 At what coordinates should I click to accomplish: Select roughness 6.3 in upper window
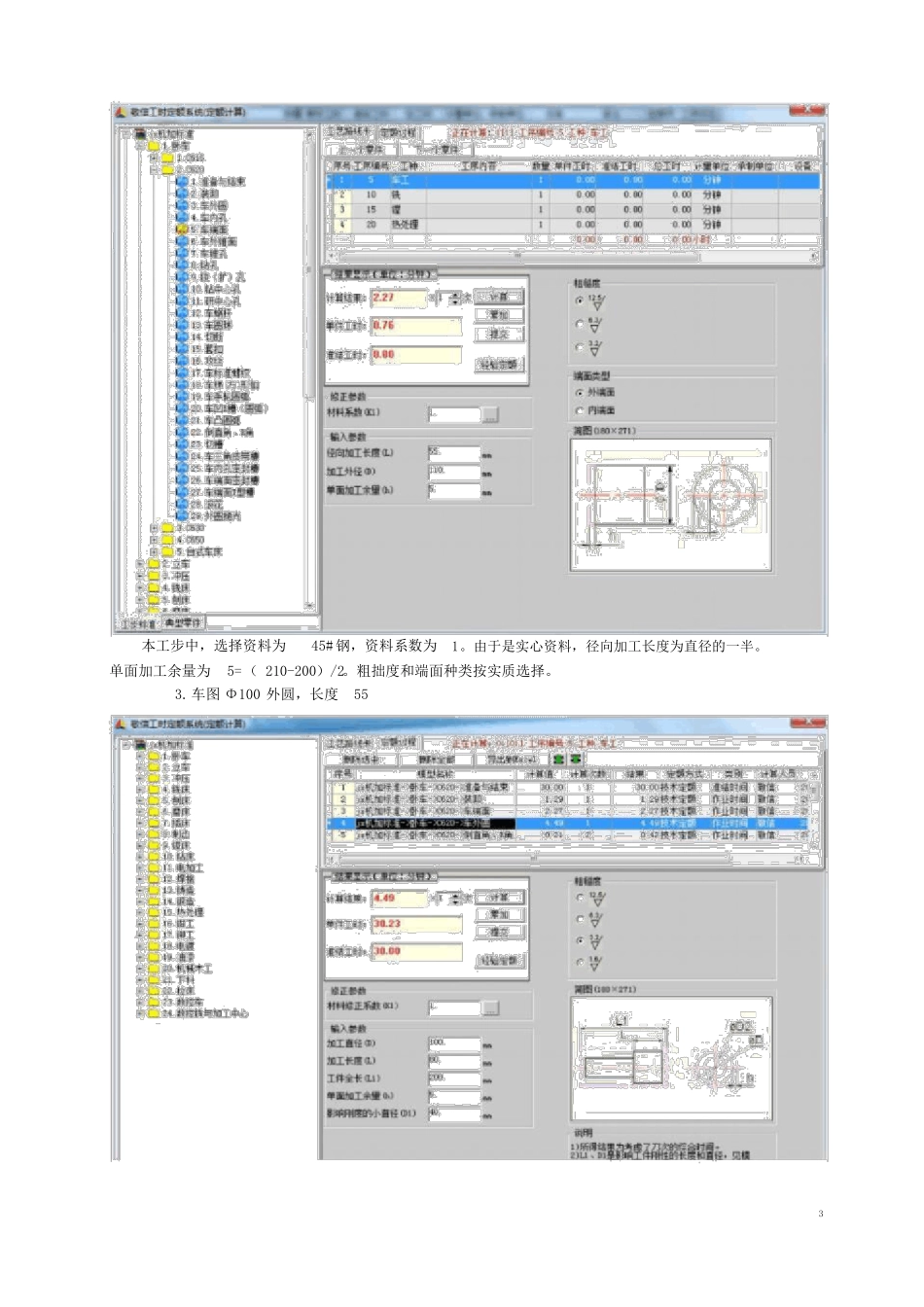tap(580, 325)
